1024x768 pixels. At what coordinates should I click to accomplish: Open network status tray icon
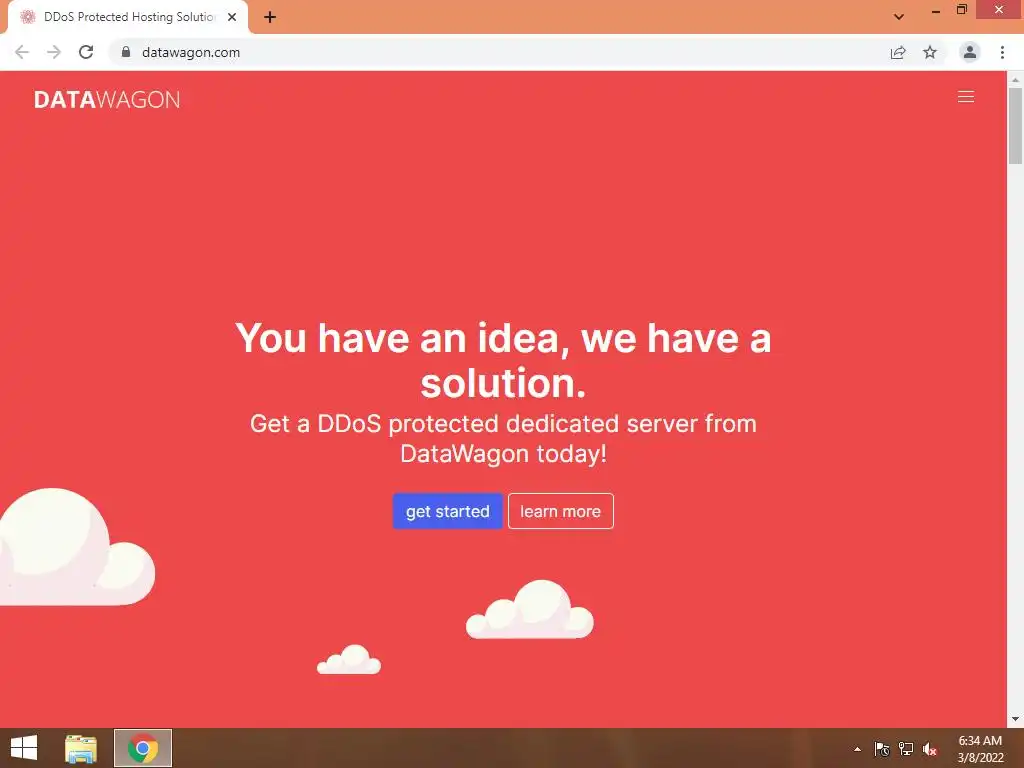(x=906, y=749)
